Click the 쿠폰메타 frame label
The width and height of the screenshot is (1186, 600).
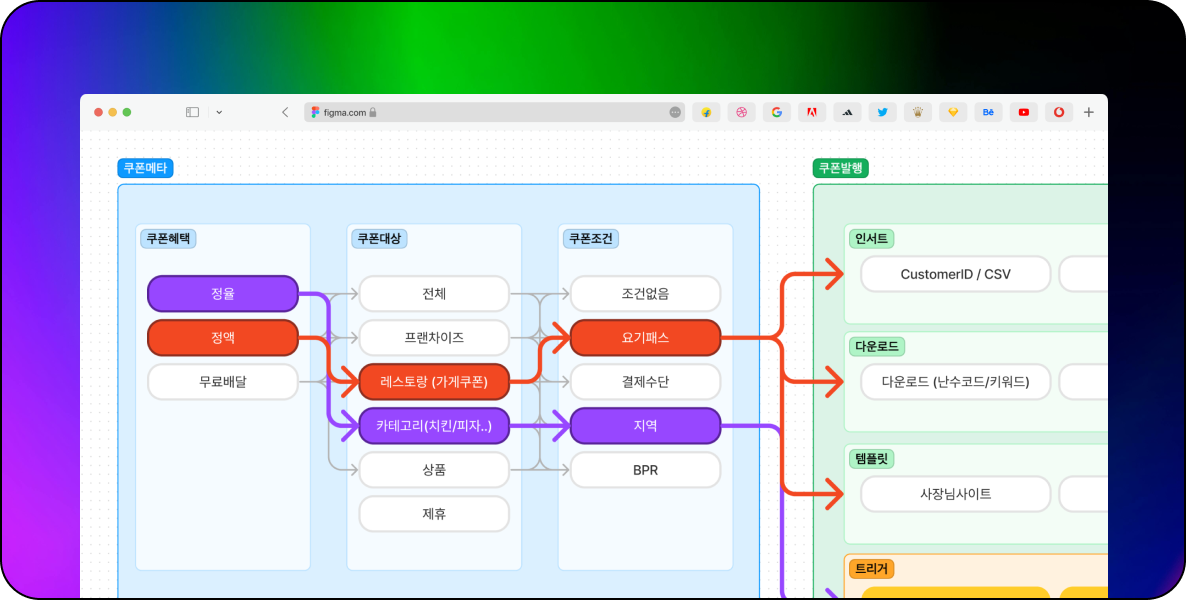(145, 168)
